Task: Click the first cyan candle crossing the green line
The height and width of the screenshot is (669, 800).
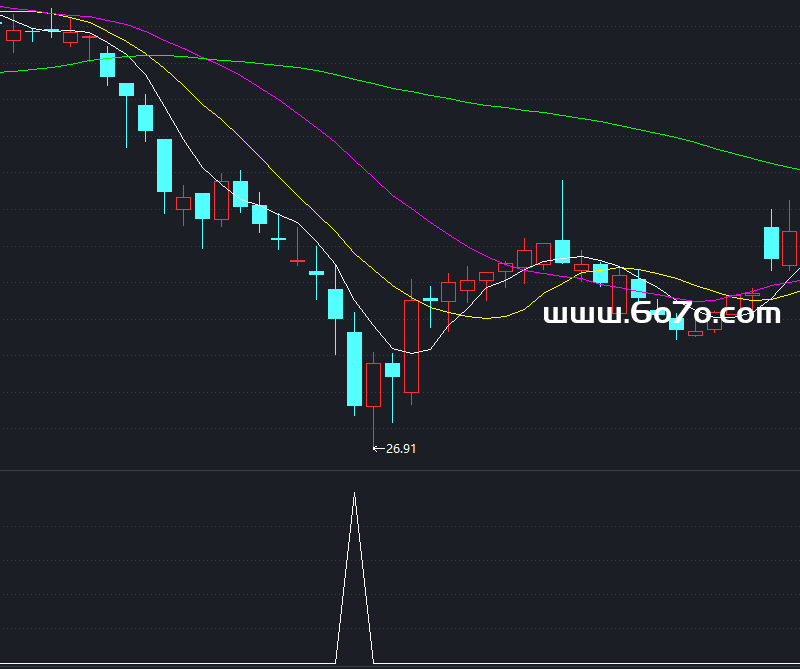Action: [x=107, y=65]
